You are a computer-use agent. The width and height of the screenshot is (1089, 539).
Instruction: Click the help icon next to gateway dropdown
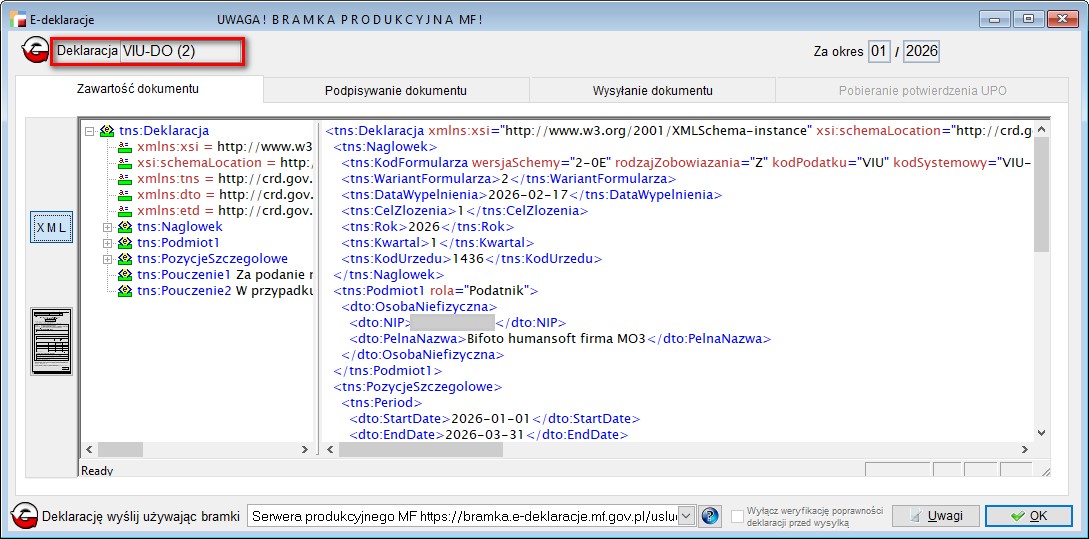[x=710, y=516]
